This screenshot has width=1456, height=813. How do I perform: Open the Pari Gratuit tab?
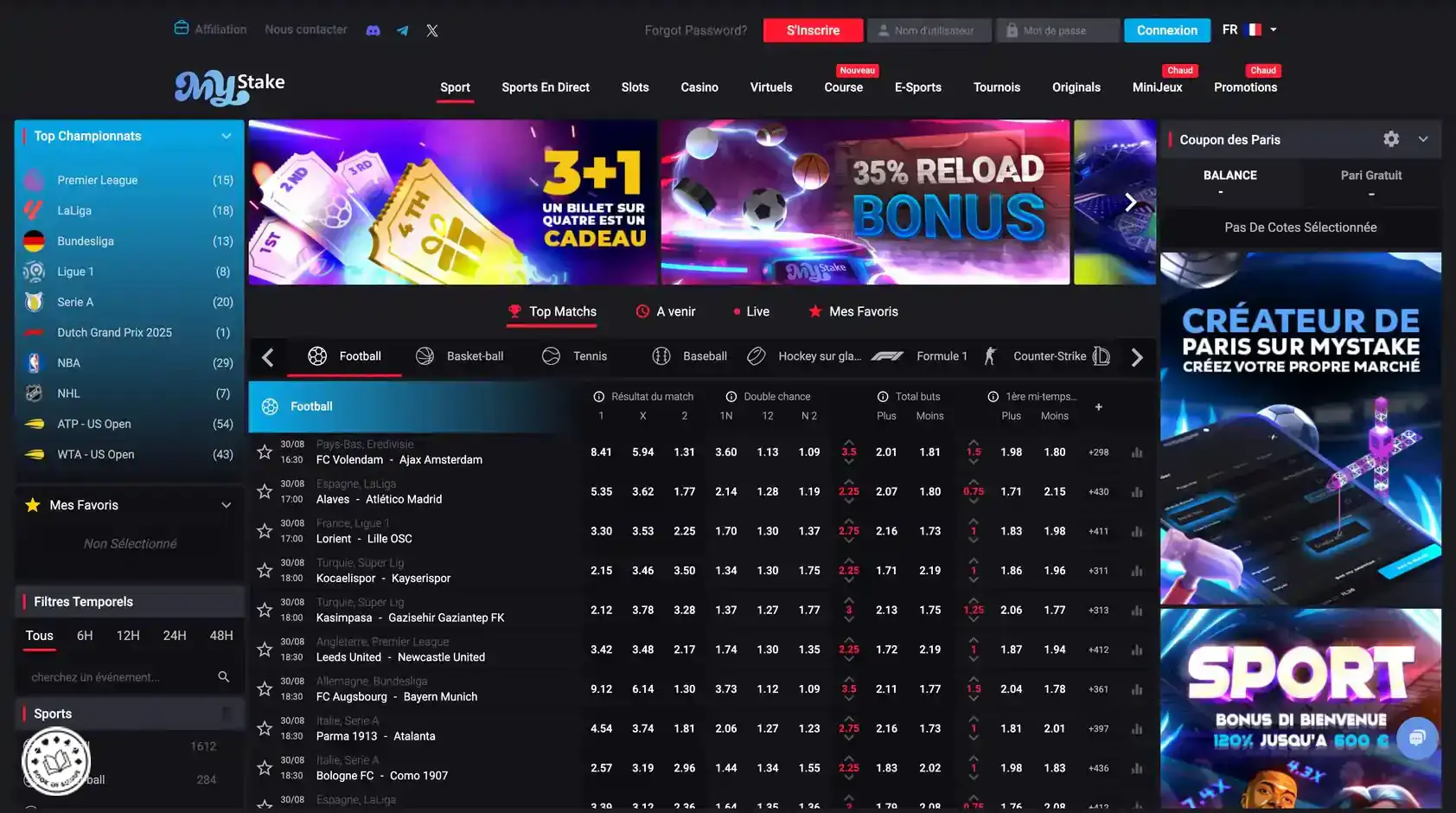pos(1371,183)
